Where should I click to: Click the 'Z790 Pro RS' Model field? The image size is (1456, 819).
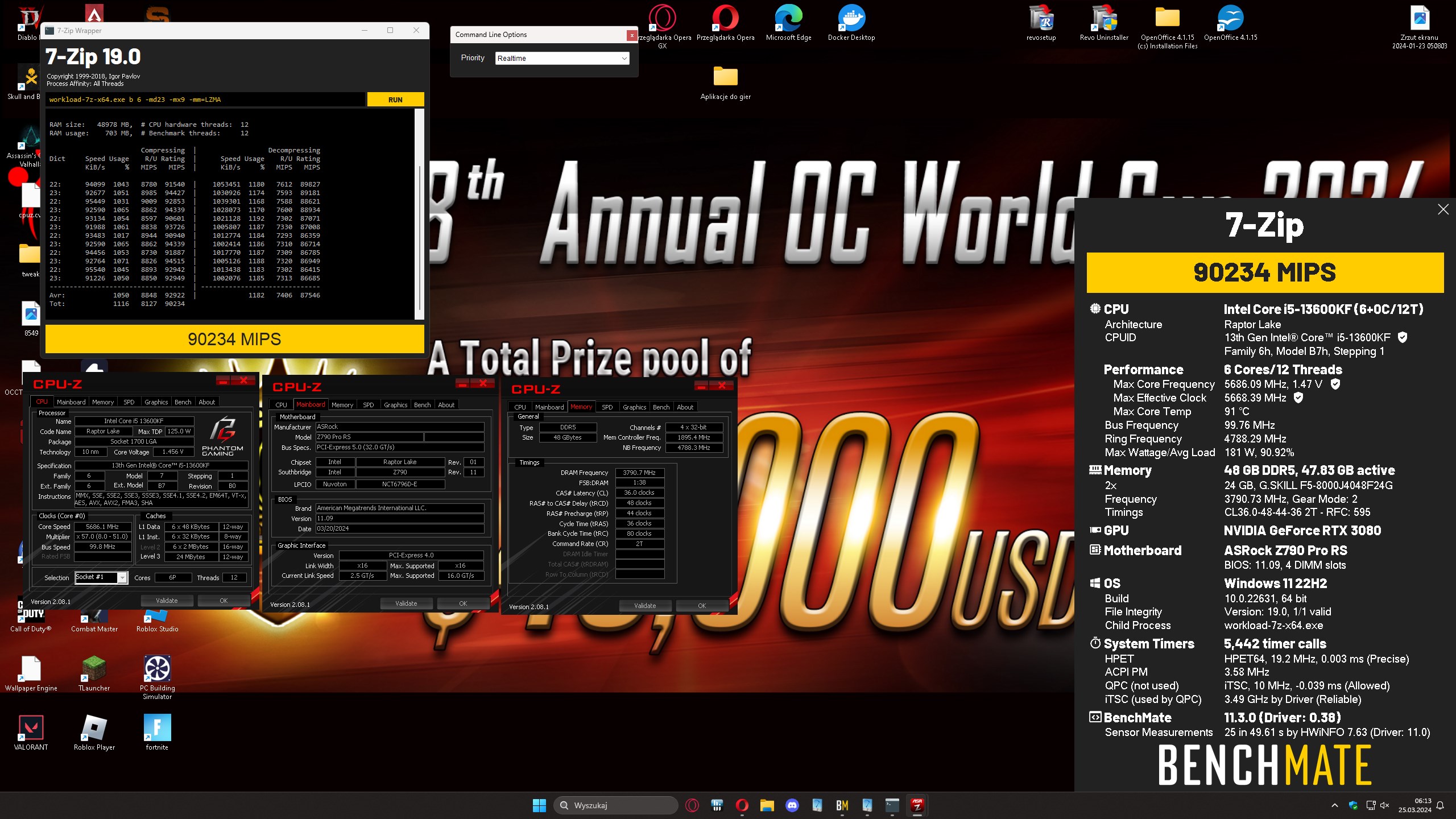pos(370,437)
